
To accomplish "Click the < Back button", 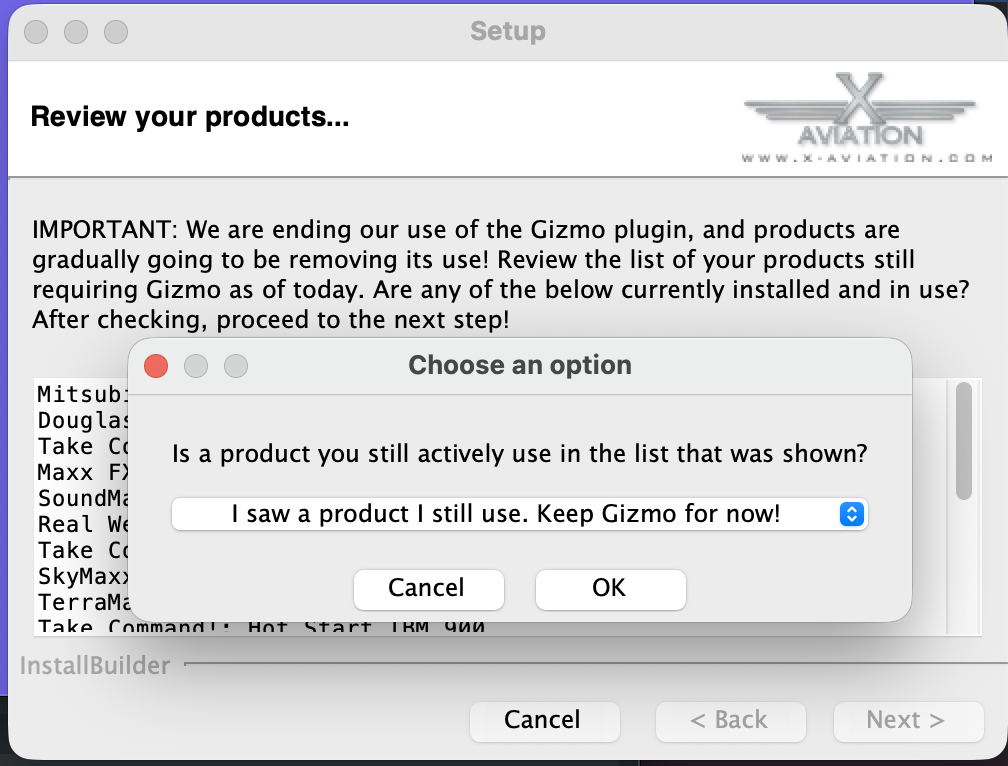I will point(730,721).
